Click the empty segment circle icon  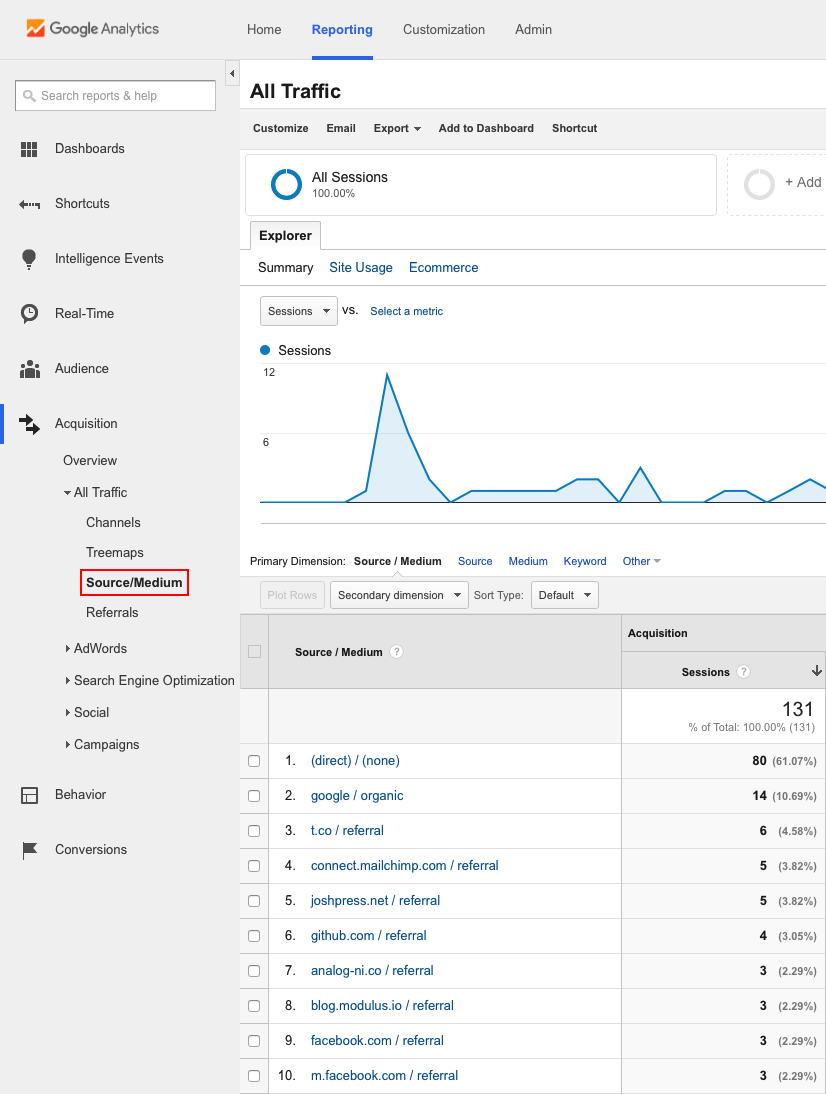pos(759,185)
